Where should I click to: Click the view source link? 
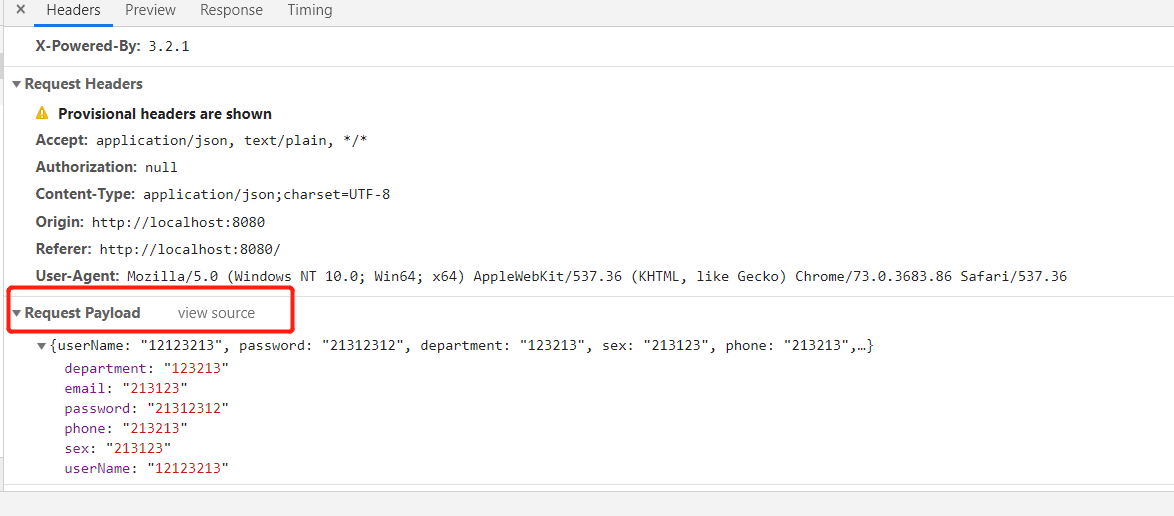click(216, 313)
